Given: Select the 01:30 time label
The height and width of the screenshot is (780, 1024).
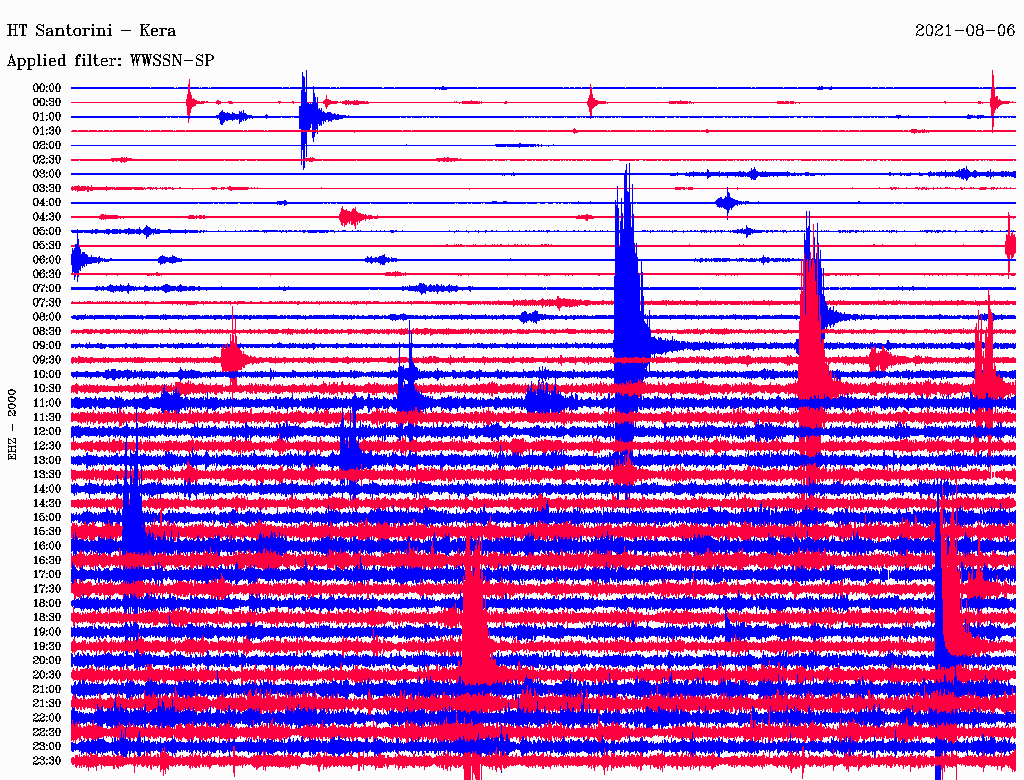Looking at the screenshot, I should coord(47,131).
